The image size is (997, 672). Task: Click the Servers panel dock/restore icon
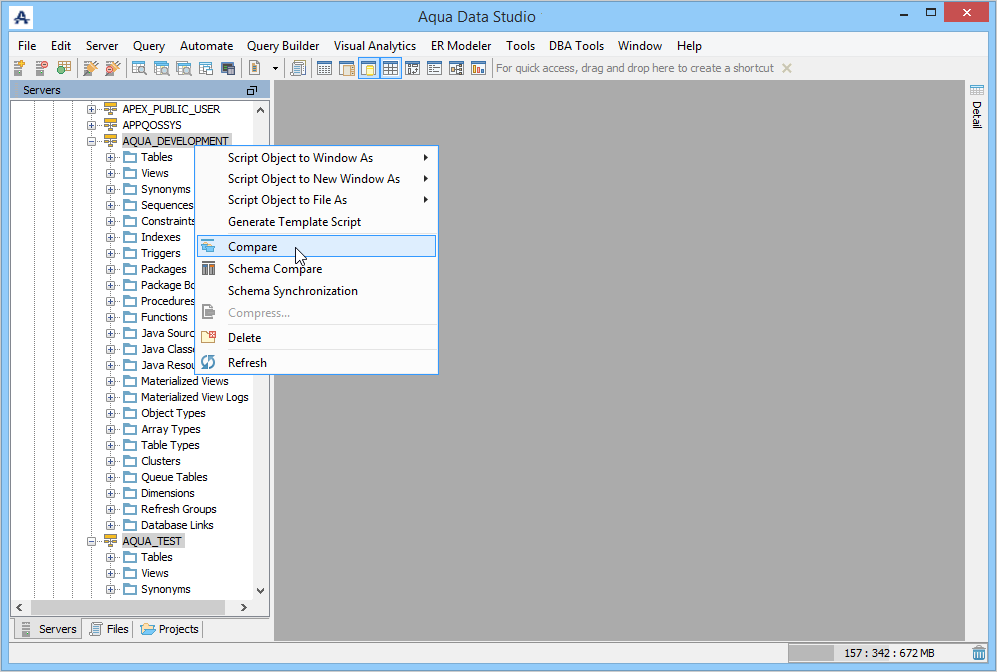coord(252,90)
